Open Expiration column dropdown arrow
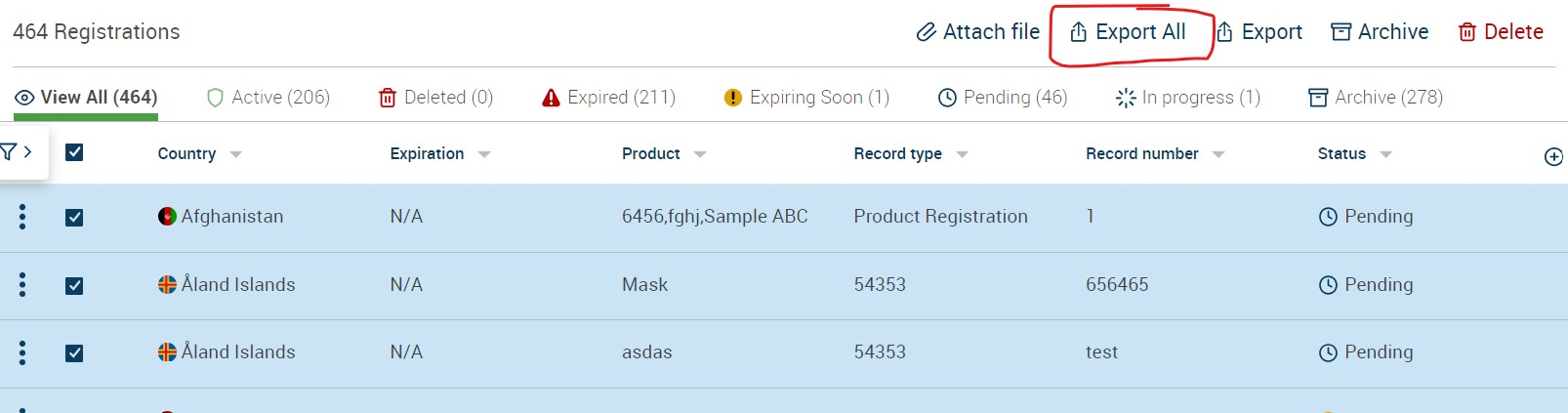 (484, 154)
